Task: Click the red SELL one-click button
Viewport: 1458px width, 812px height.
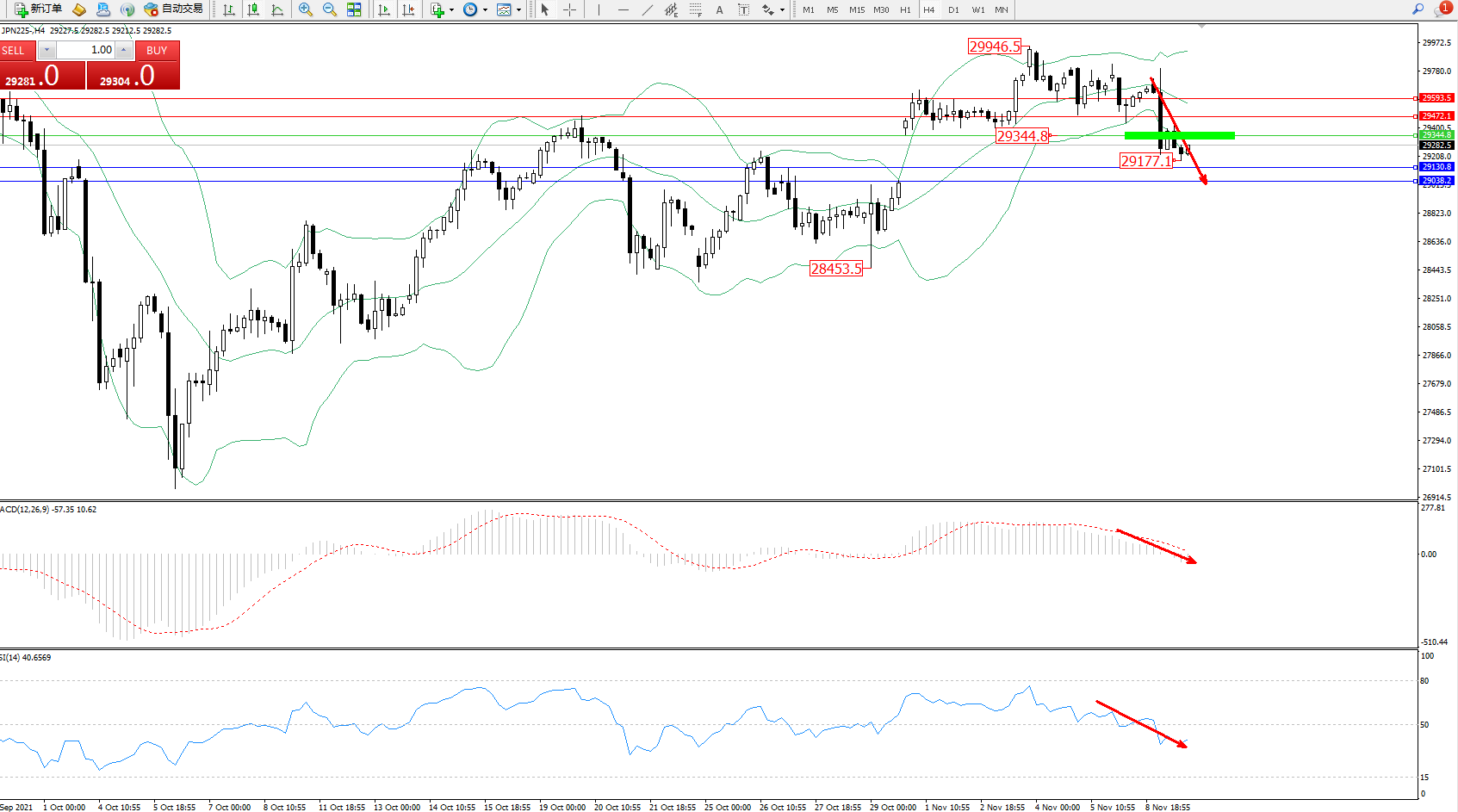Action: (17, 51)
